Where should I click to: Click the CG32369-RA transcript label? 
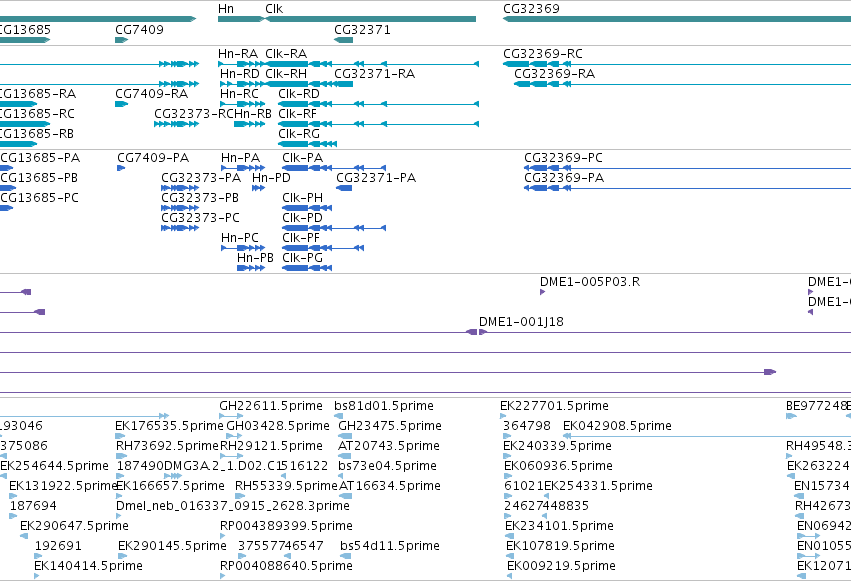[x=555, y=74]
